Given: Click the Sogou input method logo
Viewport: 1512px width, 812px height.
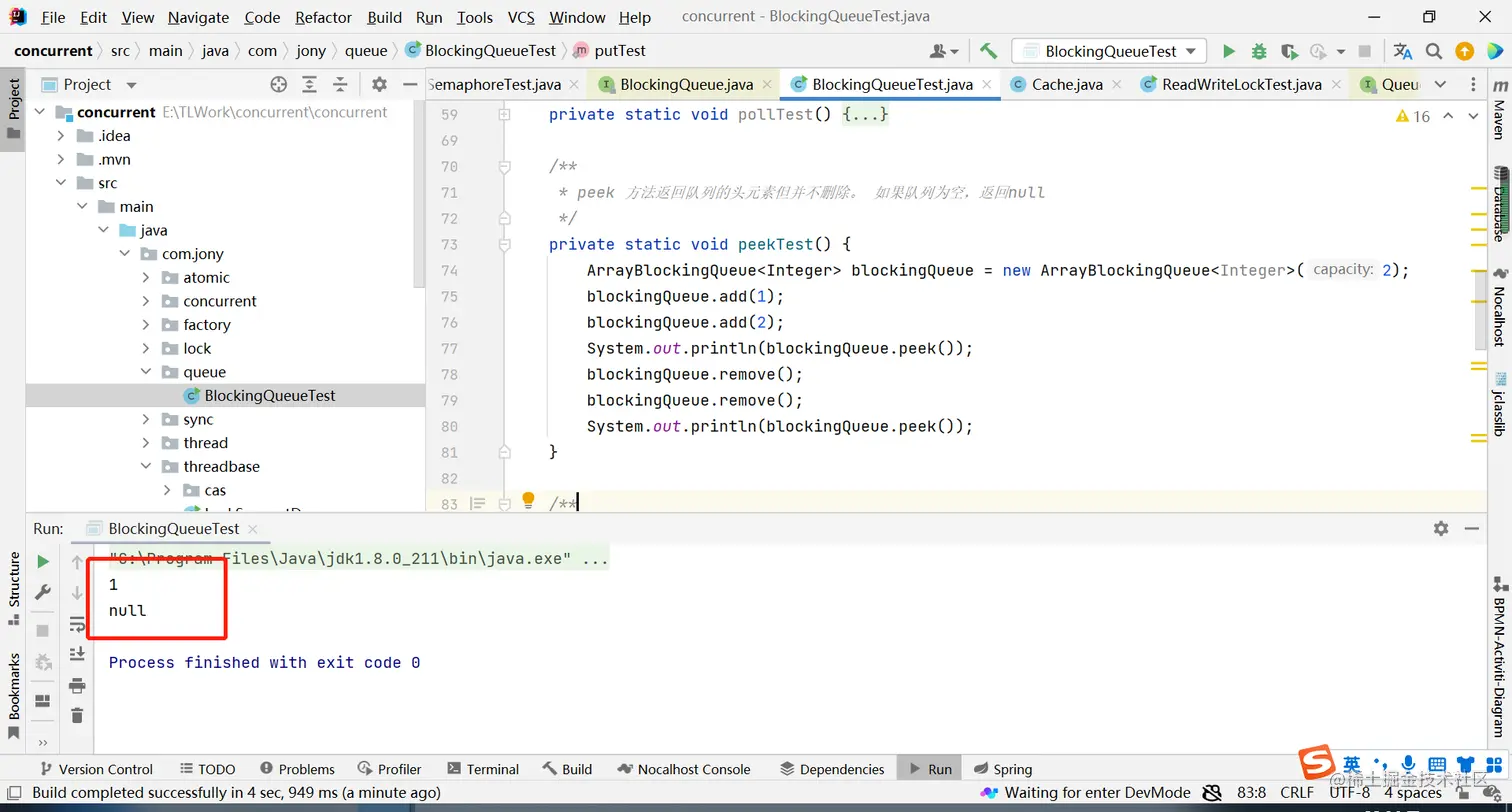Looking at the screenshot, I should (x=1316, y=764).
